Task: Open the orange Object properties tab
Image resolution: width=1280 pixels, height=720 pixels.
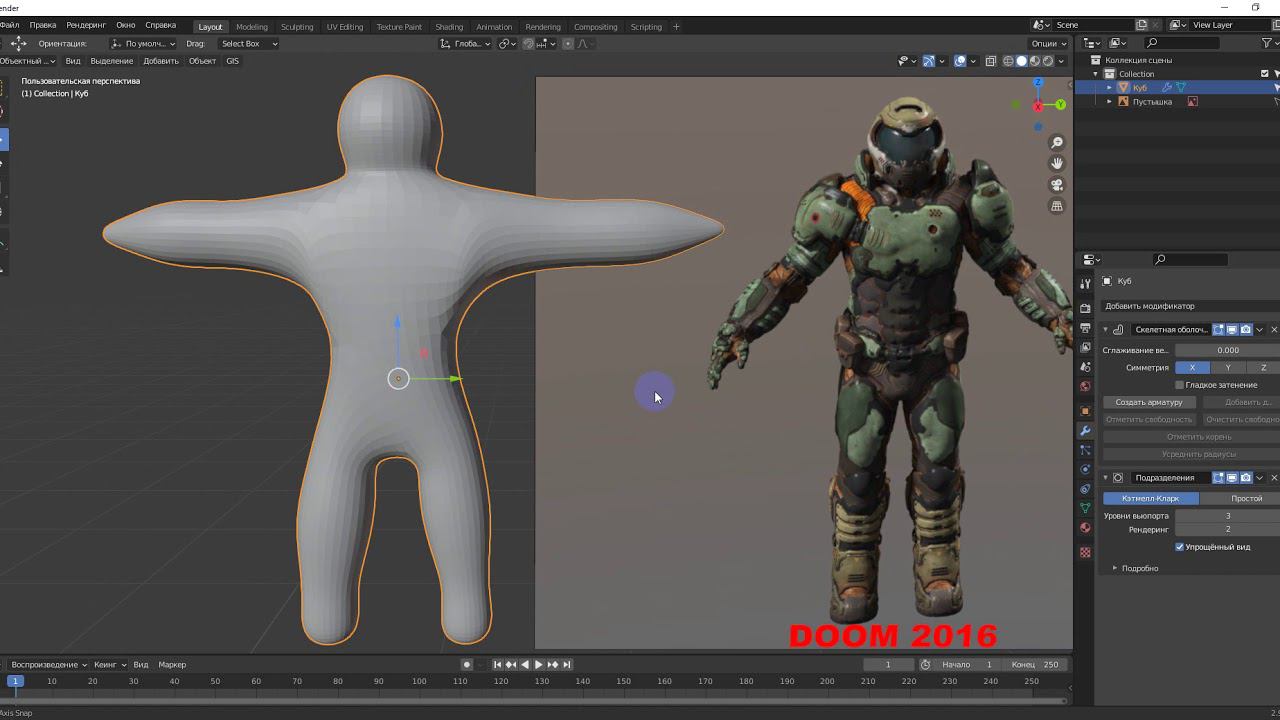Action: [x=1085, y=411]
